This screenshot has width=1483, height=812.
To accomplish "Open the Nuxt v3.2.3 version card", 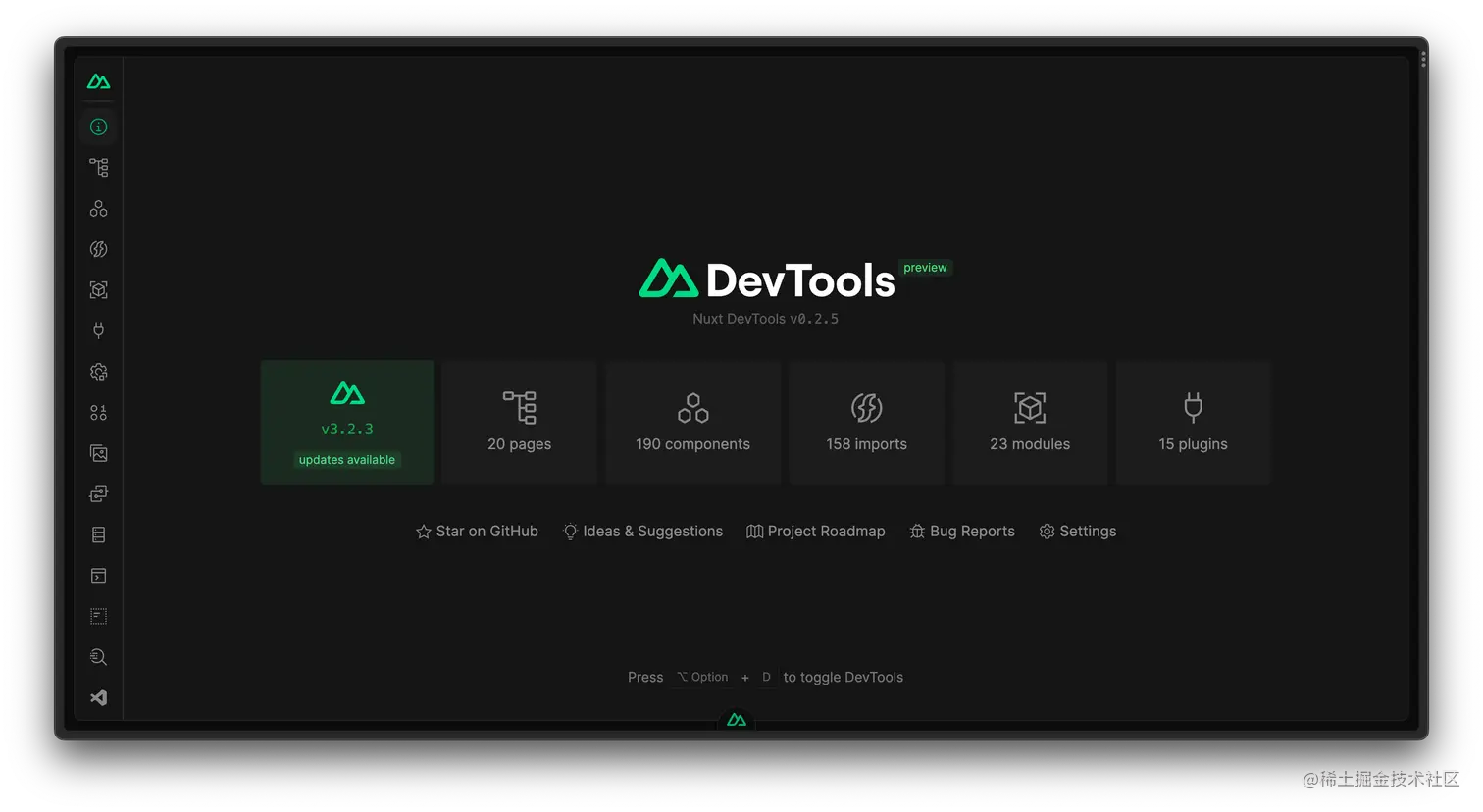I will 347,423.
